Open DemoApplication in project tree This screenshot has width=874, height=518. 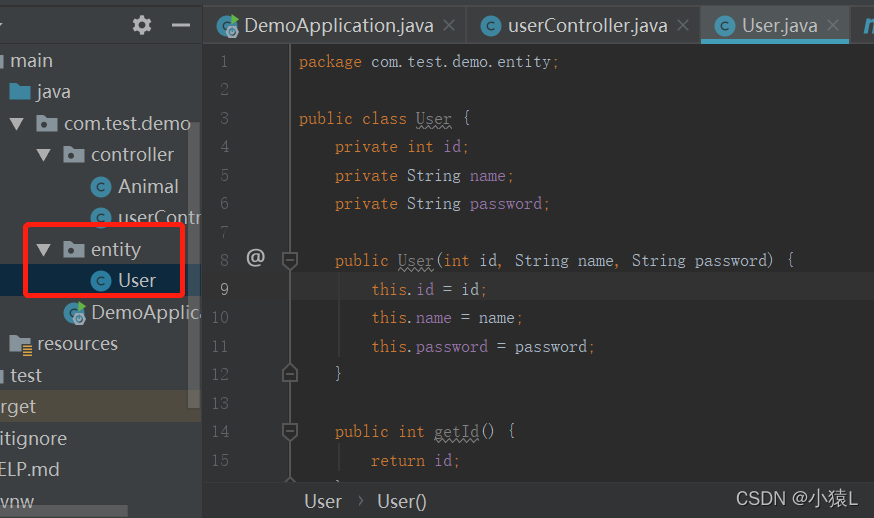pyautogui.click(x=146, y=312)
